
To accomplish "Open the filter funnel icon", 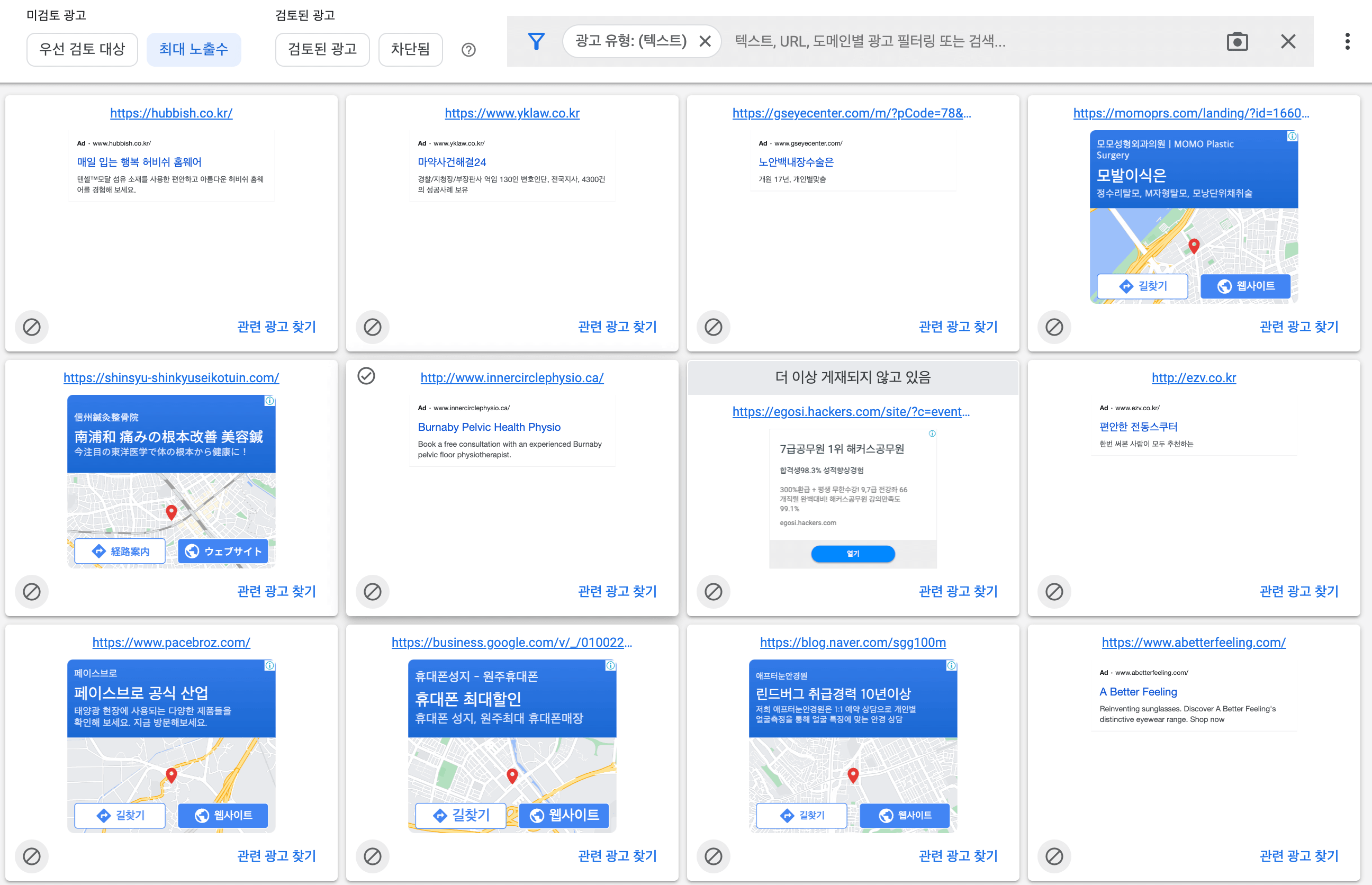I will (536, 41).
